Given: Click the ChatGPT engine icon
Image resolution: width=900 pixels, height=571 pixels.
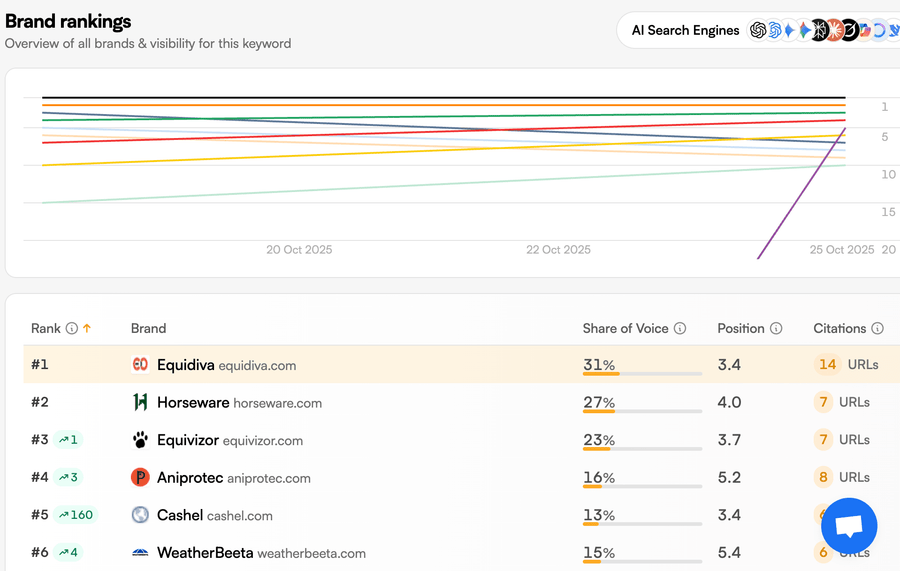Looking at the screenshot, I should (x=758, y=31).
